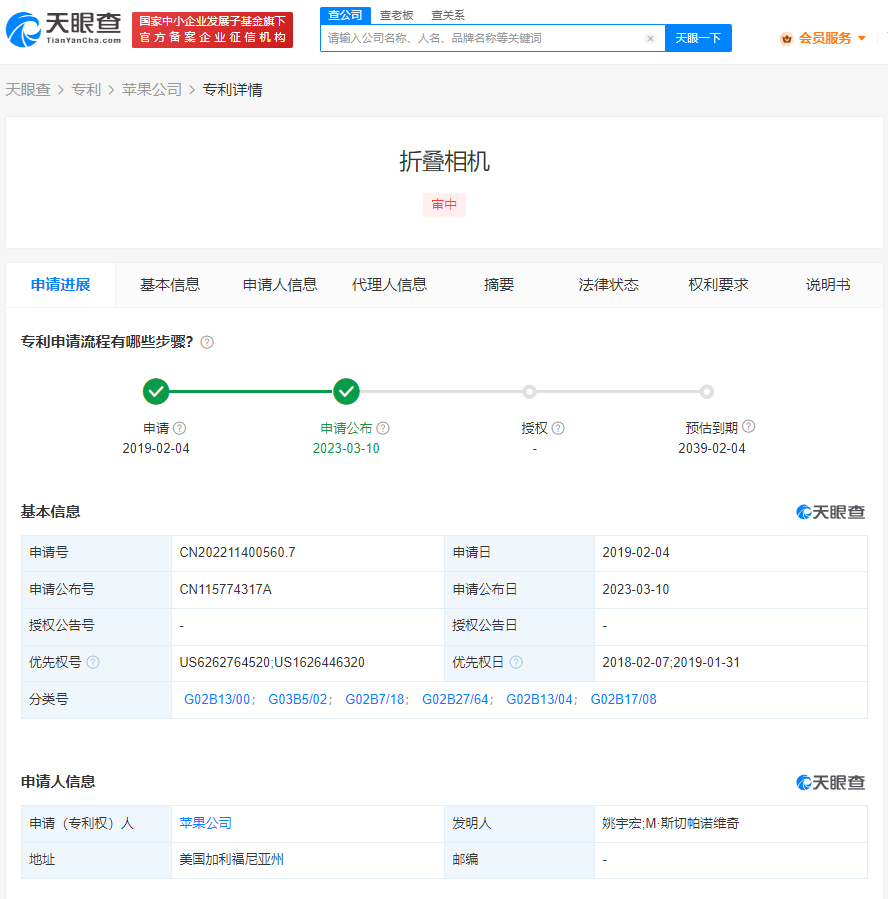Click 申请日 value 2019-02-04 in table
This screenshot has height=899, width=888.
(635, 553)
